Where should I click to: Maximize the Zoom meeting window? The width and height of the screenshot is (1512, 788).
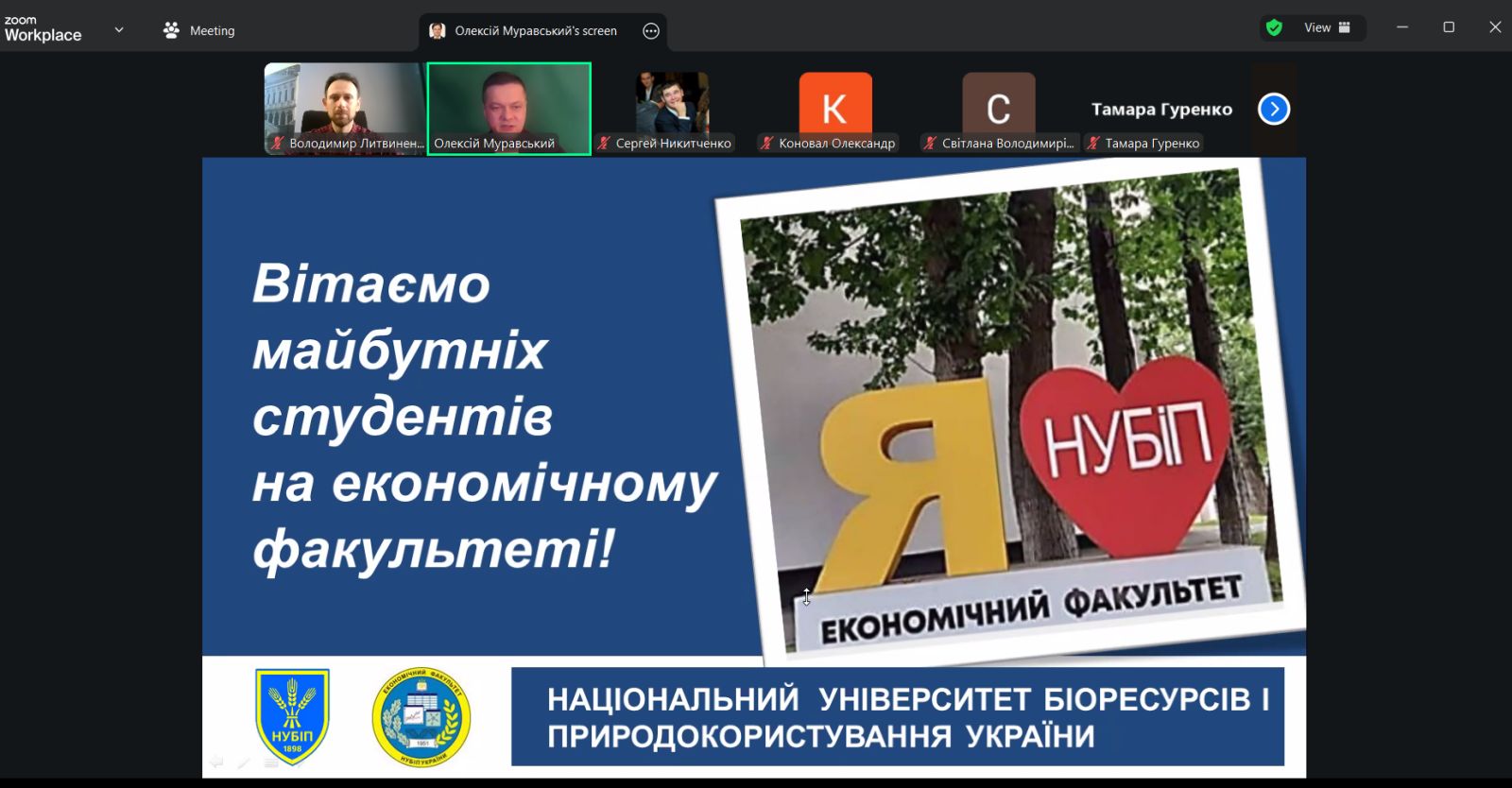coord(1449,27)
